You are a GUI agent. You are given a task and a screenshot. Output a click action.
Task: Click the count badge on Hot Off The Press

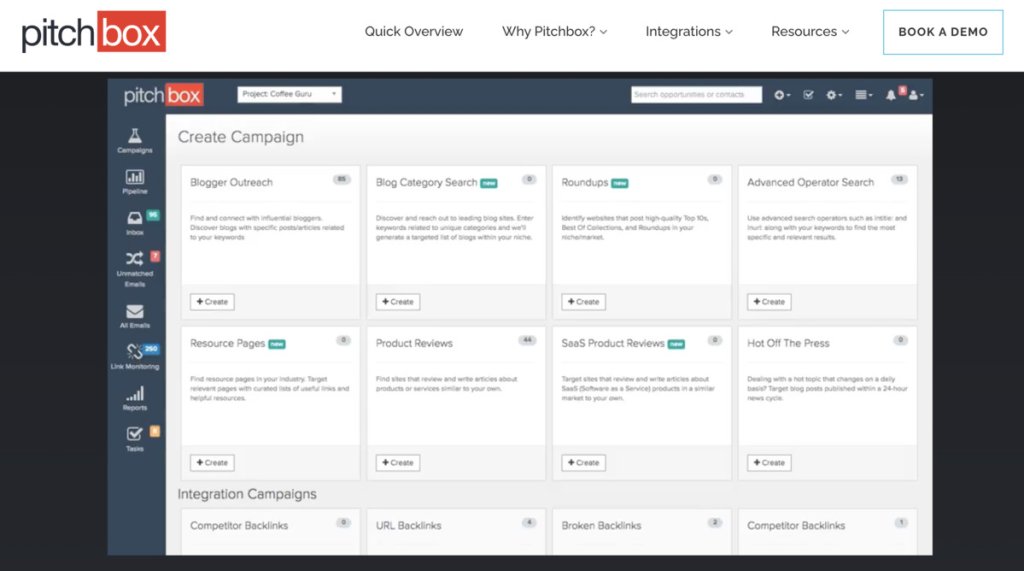click(x=901, y=340)
